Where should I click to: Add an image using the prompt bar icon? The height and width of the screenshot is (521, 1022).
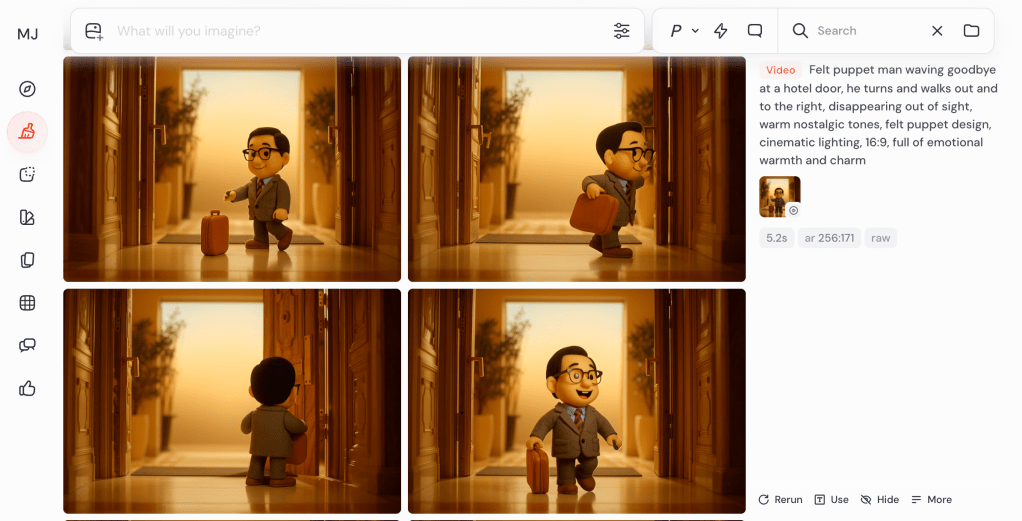click(x=94, y=31)
